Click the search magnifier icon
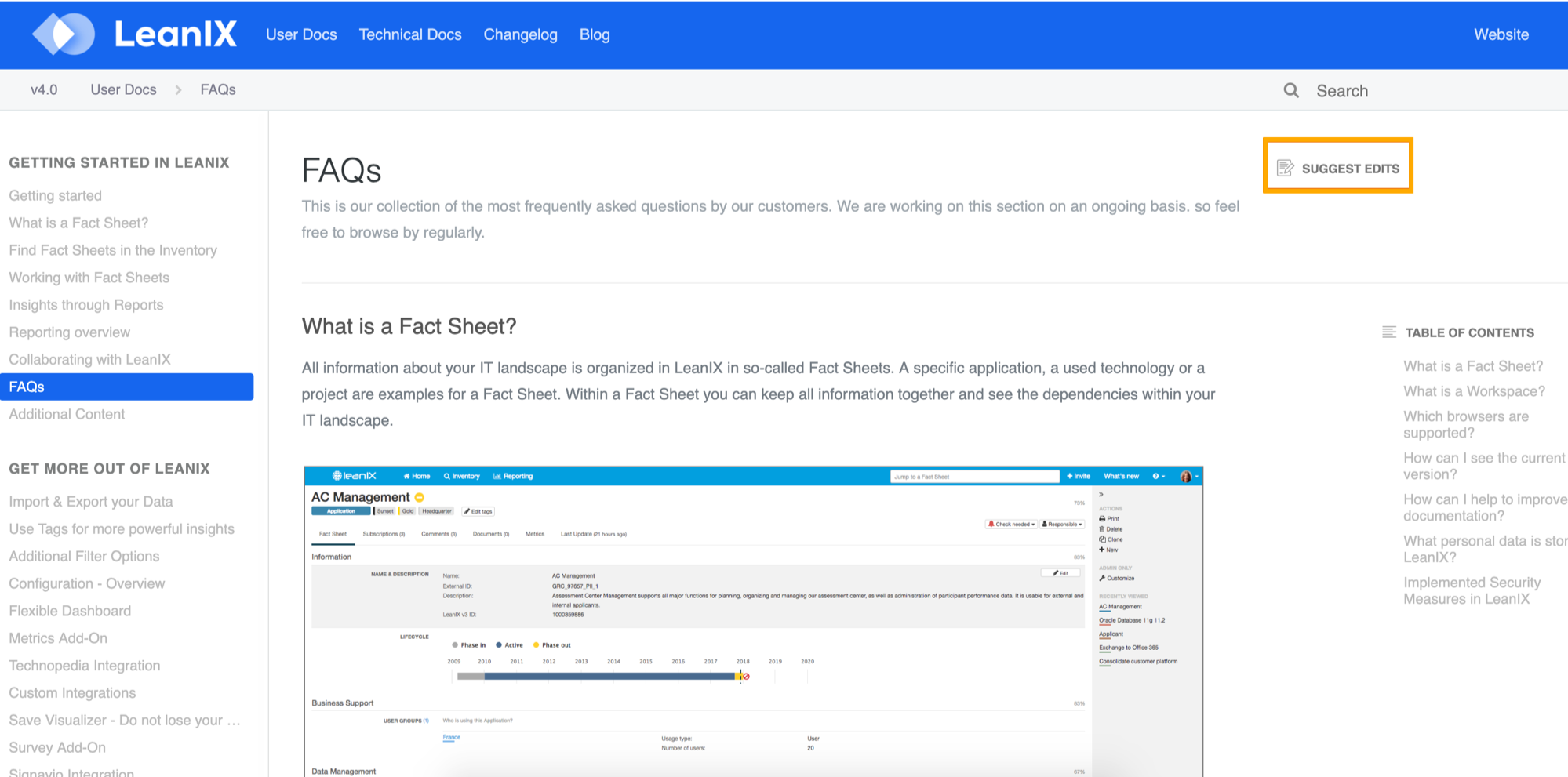This screenshot has width=1568, height=777. coord(1291,90)
